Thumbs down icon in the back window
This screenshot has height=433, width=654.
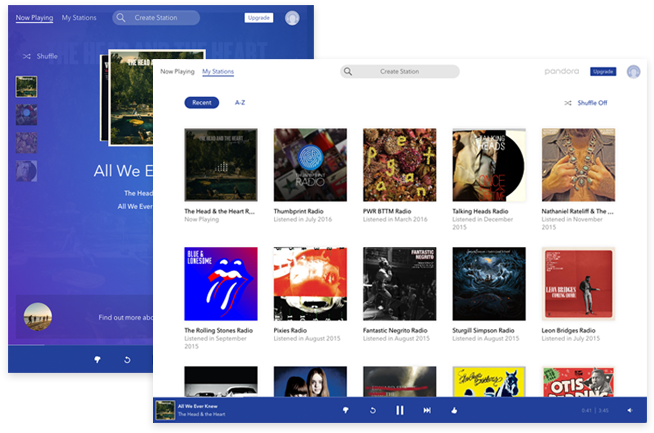(97, 360)
